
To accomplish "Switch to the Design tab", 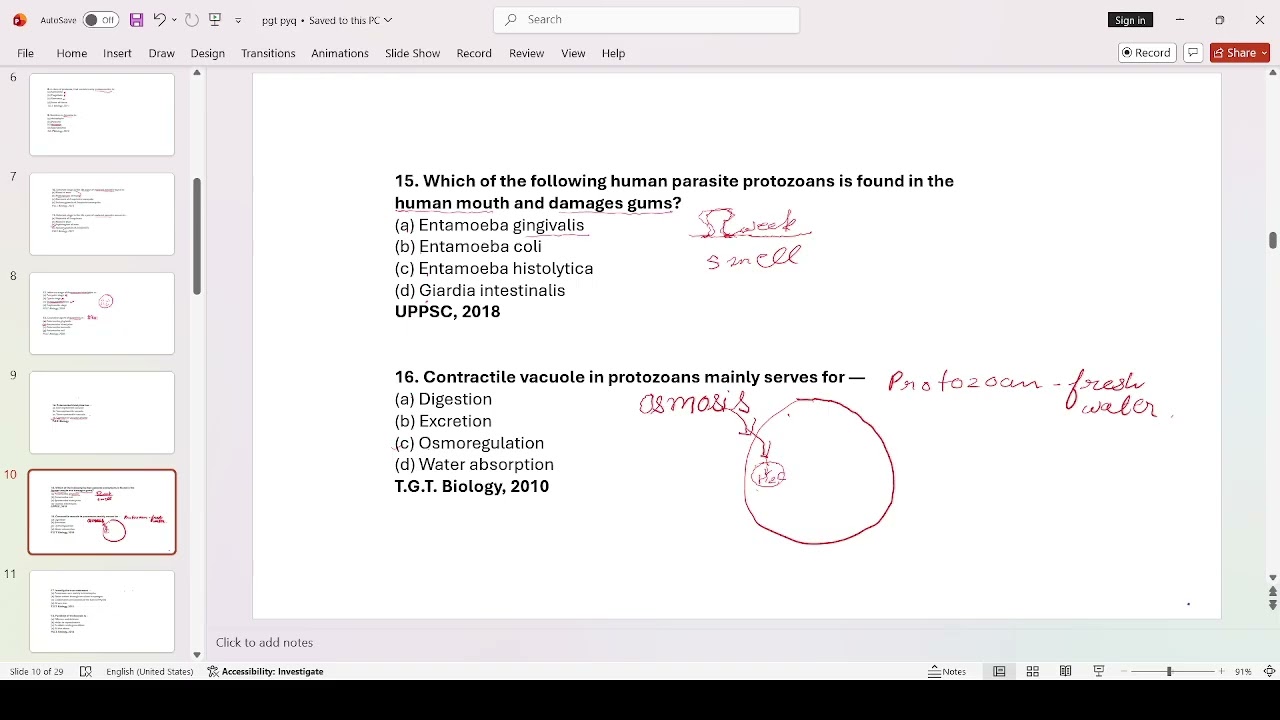I will tap(207, 53).
